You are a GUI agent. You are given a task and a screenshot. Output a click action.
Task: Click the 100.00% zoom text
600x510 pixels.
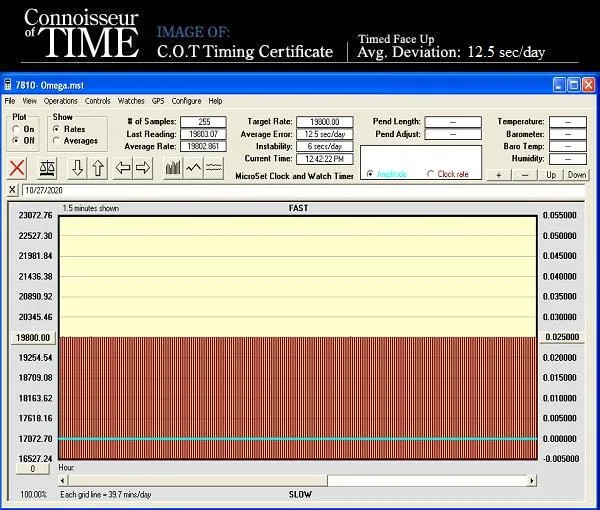[33, 494]
